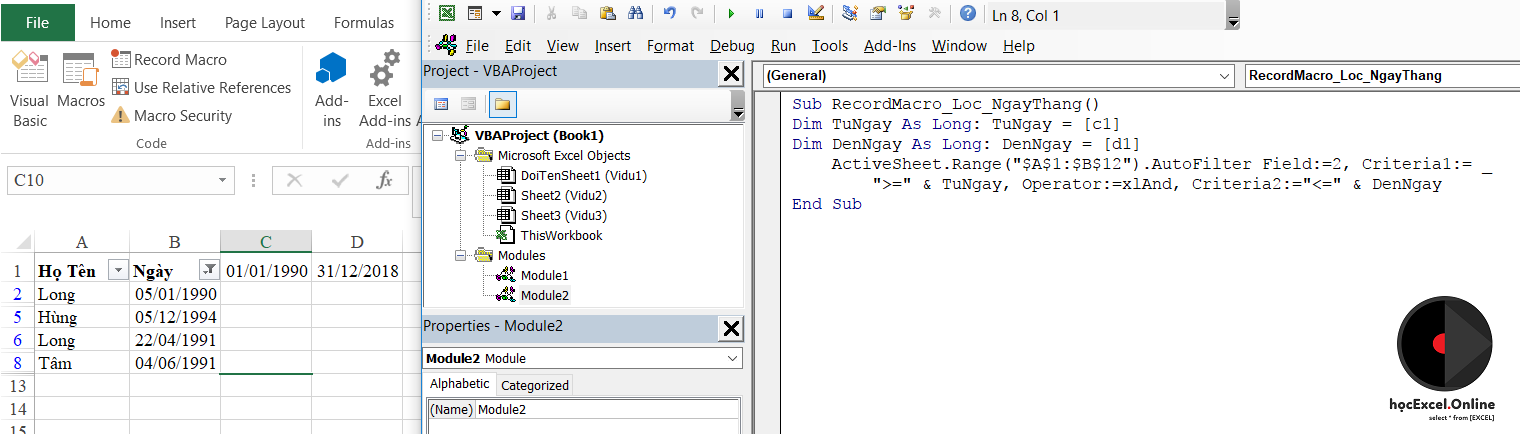Toggle Design Mode icon
The height and width of the screenshot is (434, 1520).
(815, 13)
